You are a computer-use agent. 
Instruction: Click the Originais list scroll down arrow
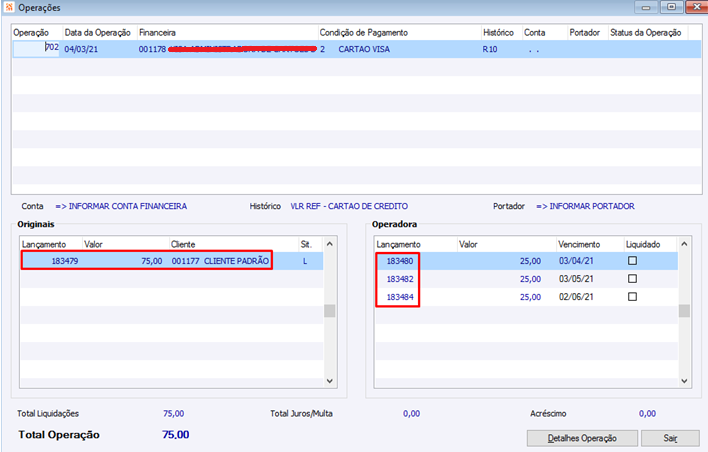click(330, 381)
